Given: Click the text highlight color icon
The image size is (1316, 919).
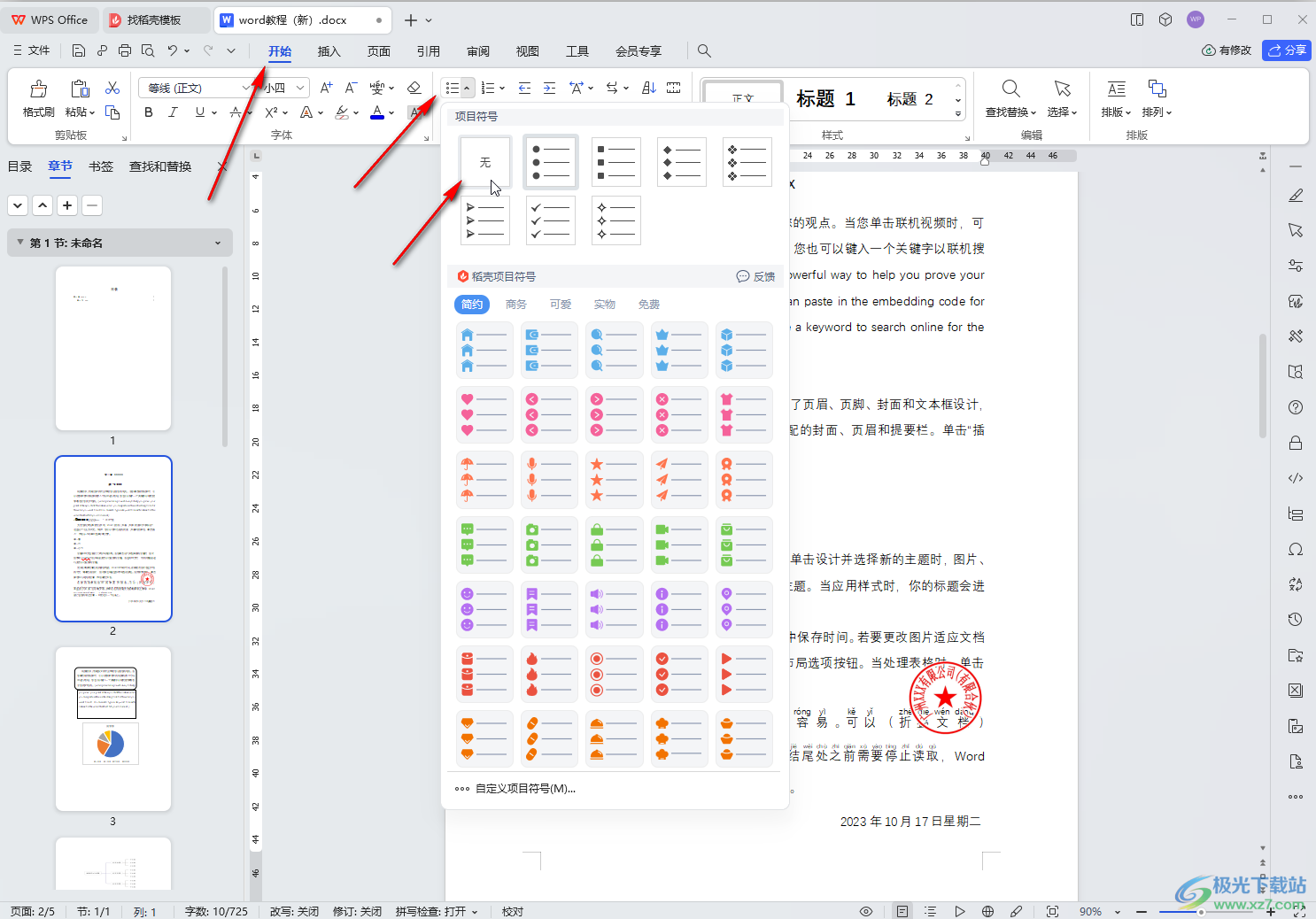Looking at the screenshot, I should pyautogui.click(x=342, y=112).
